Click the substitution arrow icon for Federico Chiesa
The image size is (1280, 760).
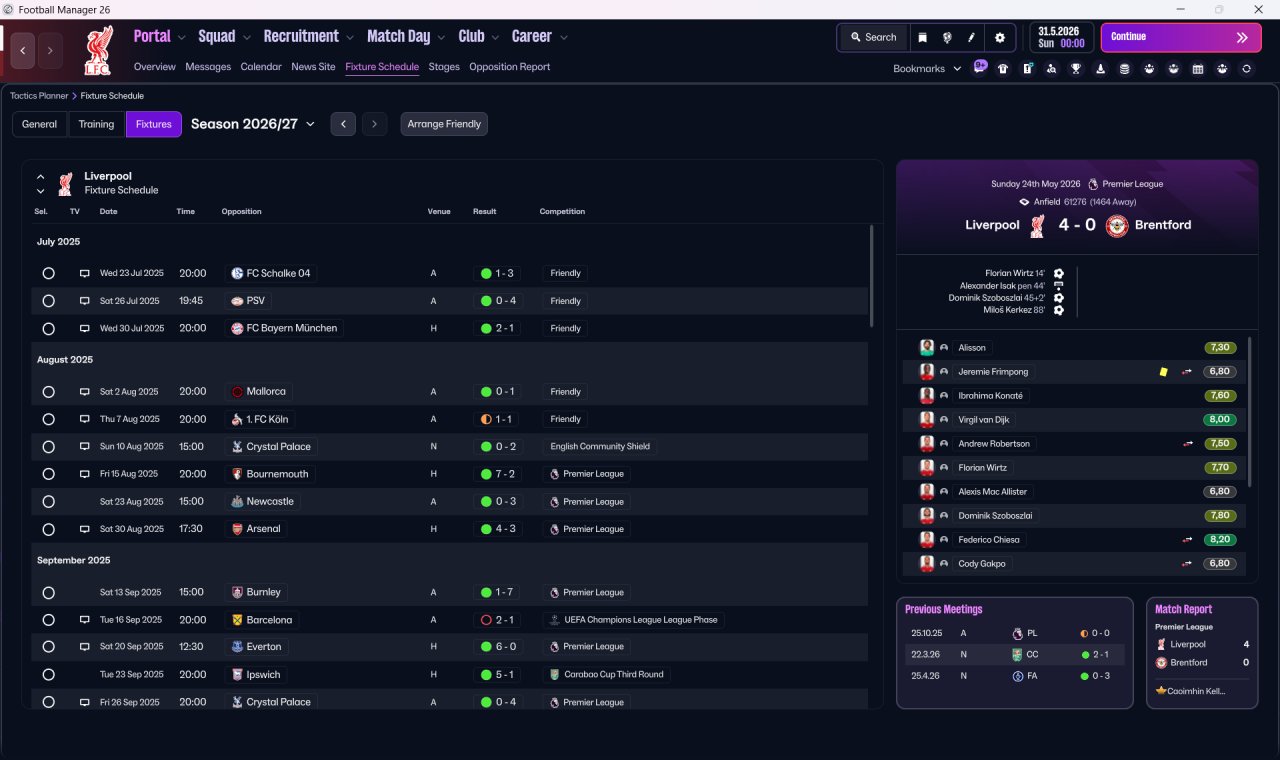point(1187,540)
